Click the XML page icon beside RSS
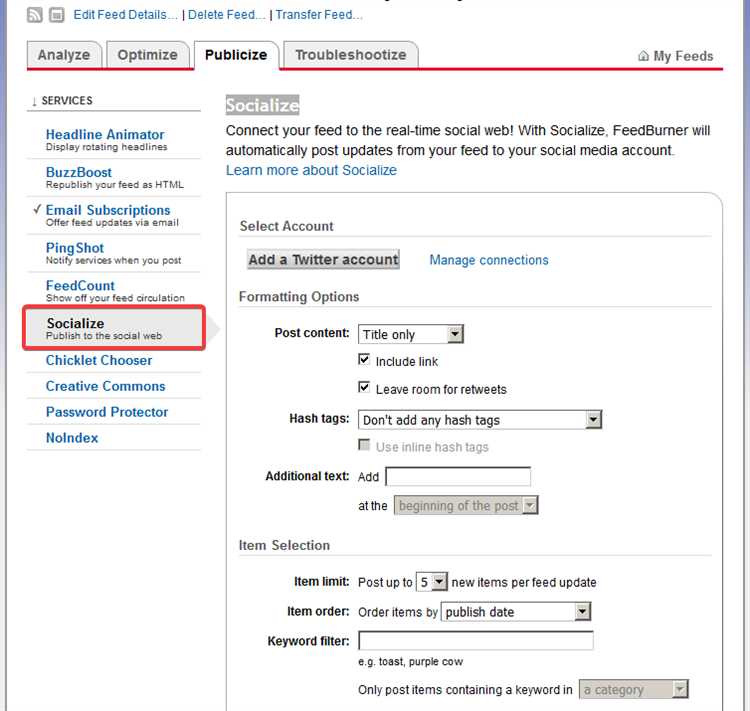 tap(56, 15)
